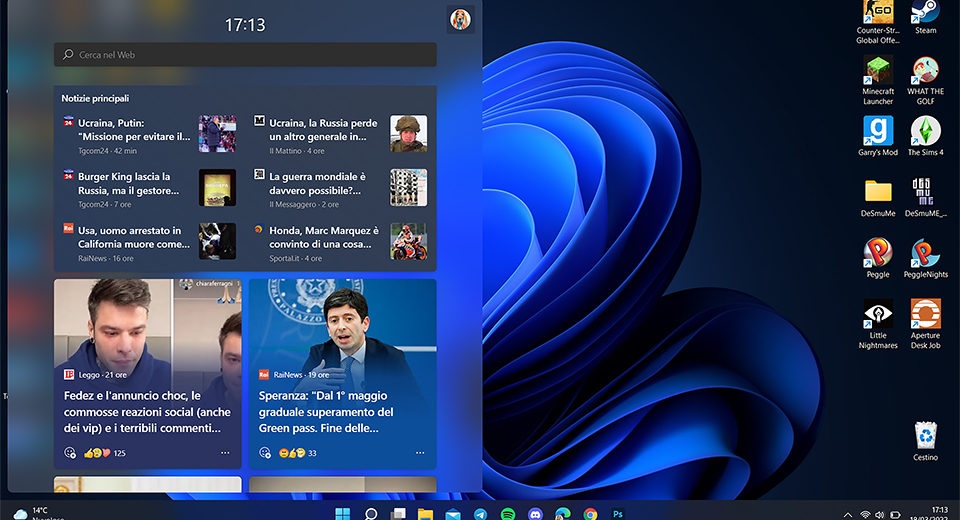
Task: Open Telegram from the taskbar
Action: 480,514
